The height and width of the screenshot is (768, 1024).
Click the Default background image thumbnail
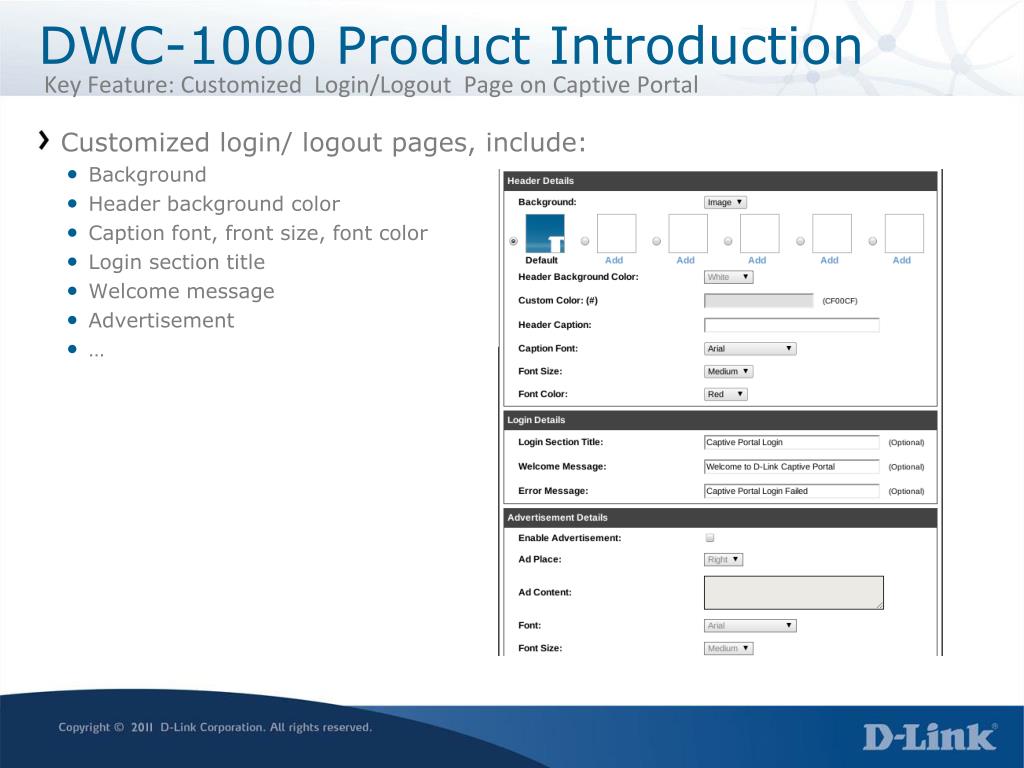pyautogui.click(x=545, y=234)
